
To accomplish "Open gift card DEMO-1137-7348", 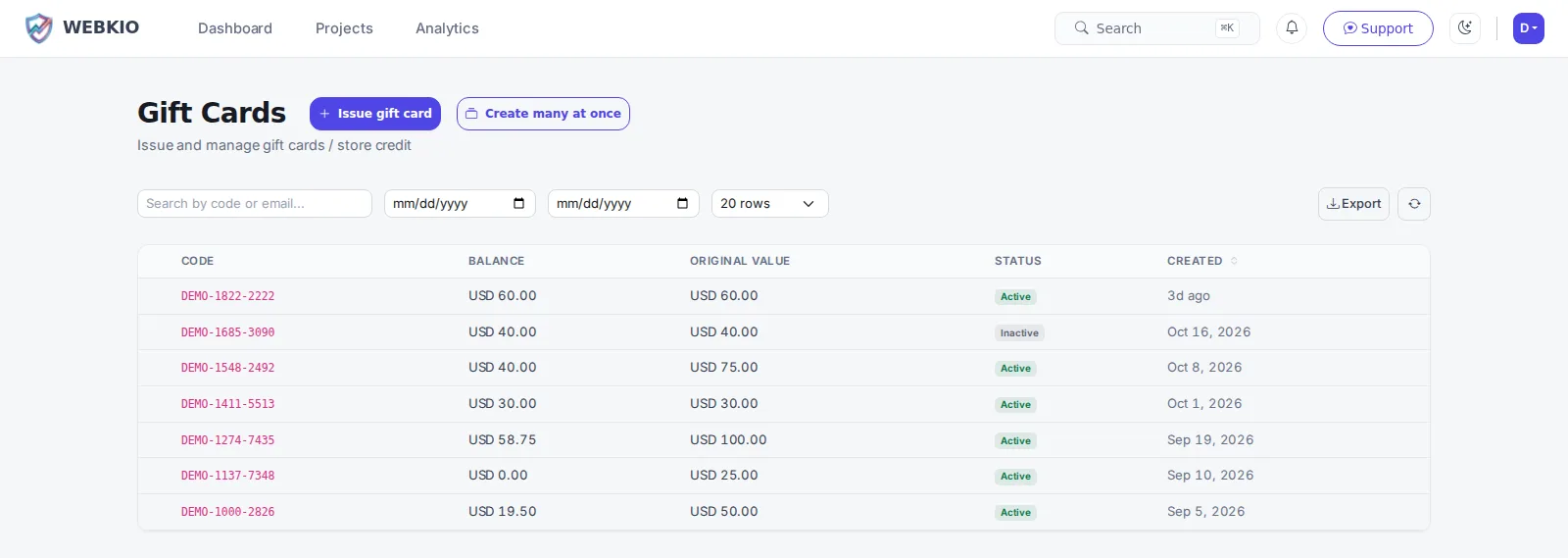I will 227,476.
